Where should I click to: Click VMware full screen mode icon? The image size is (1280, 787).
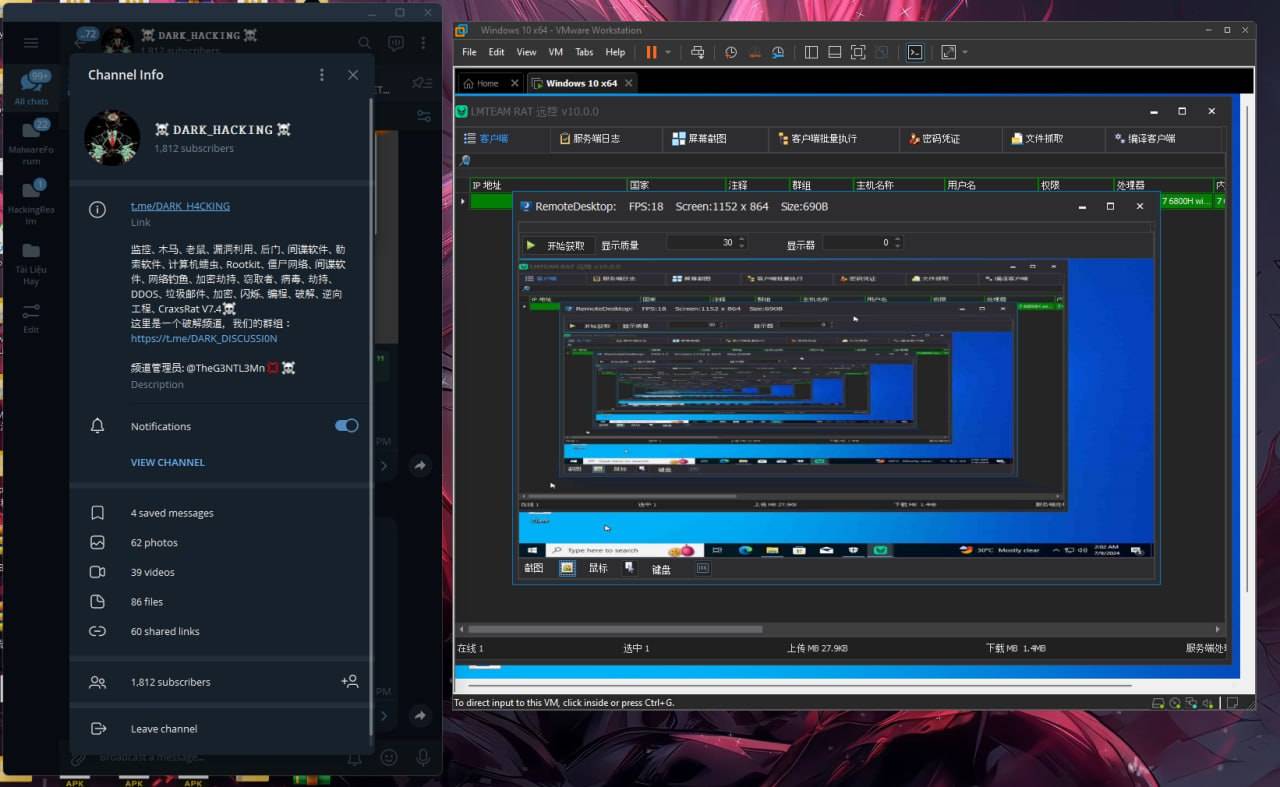coord(858,52)
